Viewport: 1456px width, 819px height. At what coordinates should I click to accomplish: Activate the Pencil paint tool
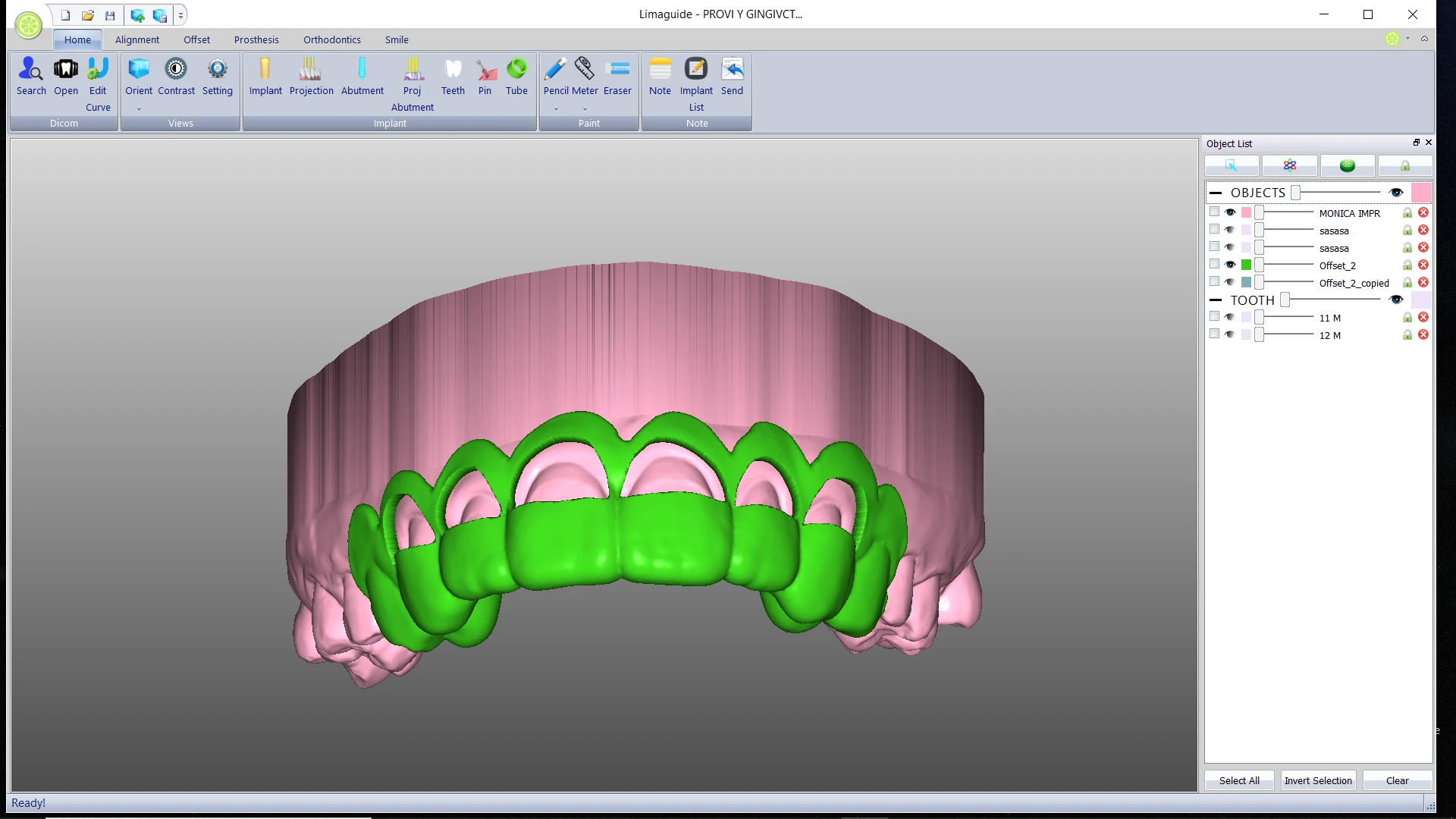tap(556, 76)
